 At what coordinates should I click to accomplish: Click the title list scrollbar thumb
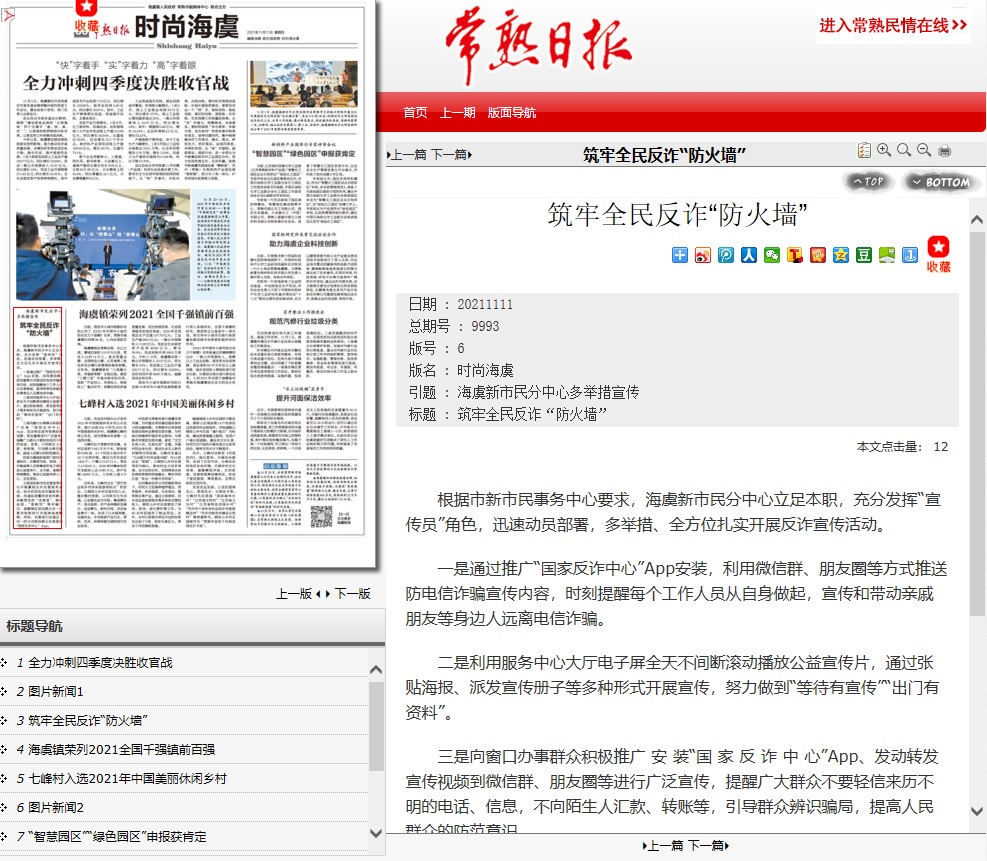(376, 726)
